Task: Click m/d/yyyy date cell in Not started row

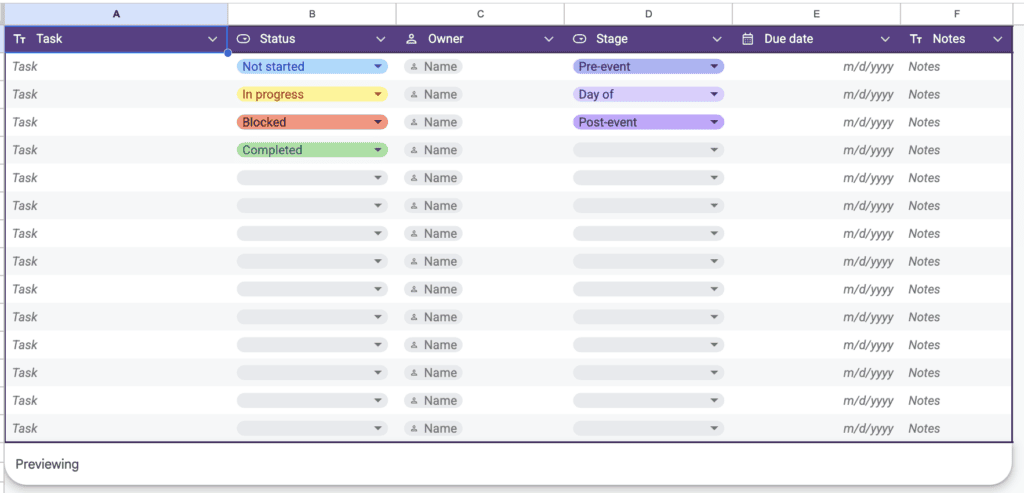Action: pos(816,67)
